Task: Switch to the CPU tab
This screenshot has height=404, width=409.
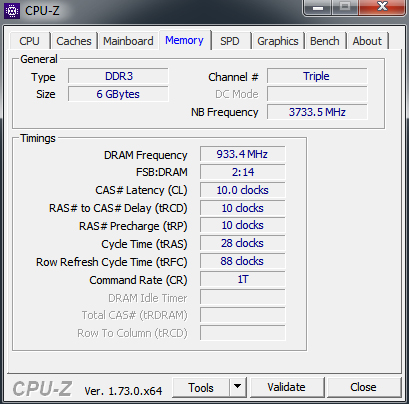Action: pyautogui.click(x=30, y=41)
